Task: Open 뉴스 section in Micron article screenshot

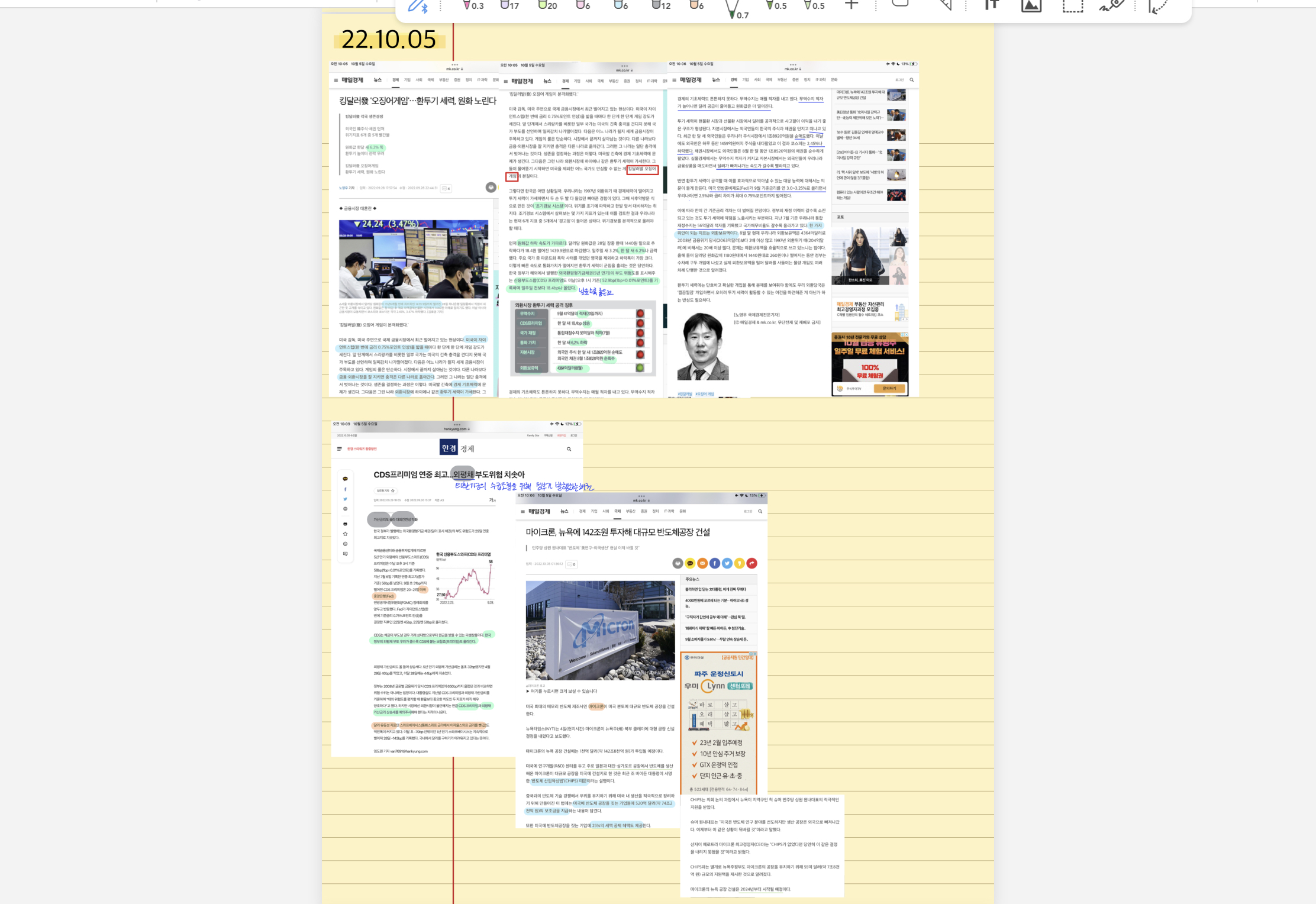Action: pos(565,511)
